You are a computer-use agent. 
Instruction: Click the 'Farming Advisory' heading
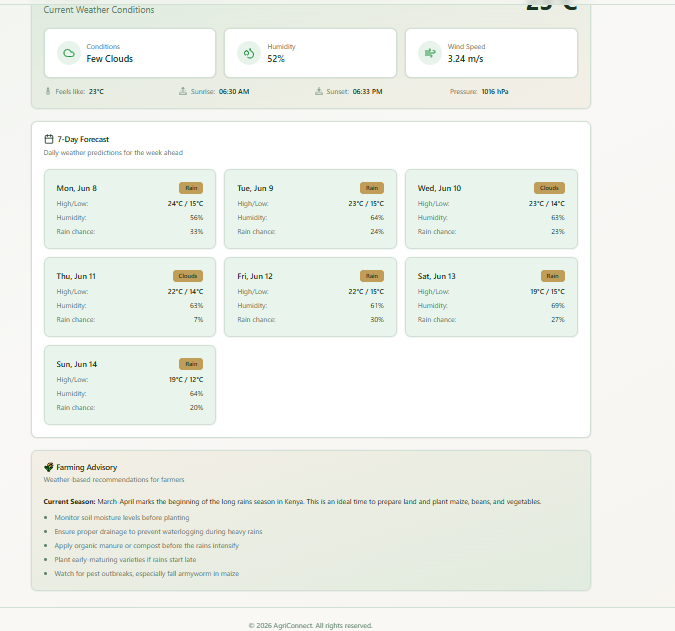coord(87,467)
